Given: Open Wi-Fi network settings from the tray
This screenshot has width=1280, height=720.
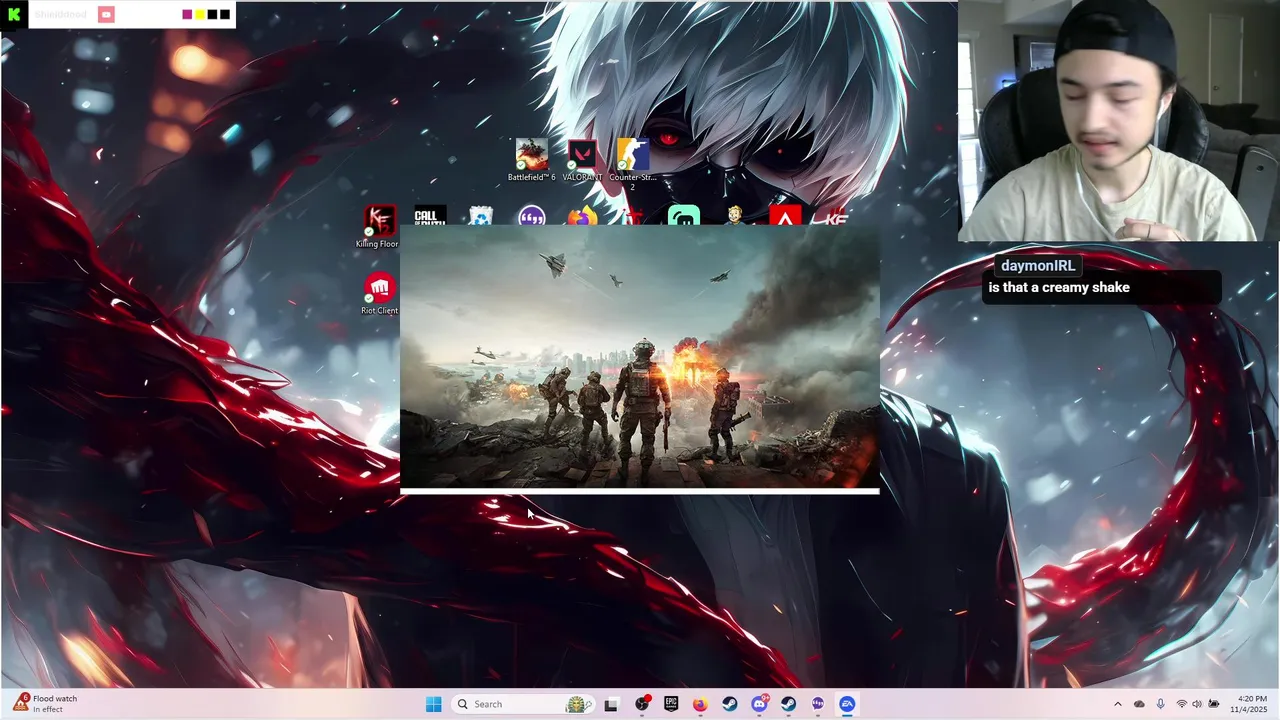Looking at the screenshot, I should click(x=1181, y=704).
